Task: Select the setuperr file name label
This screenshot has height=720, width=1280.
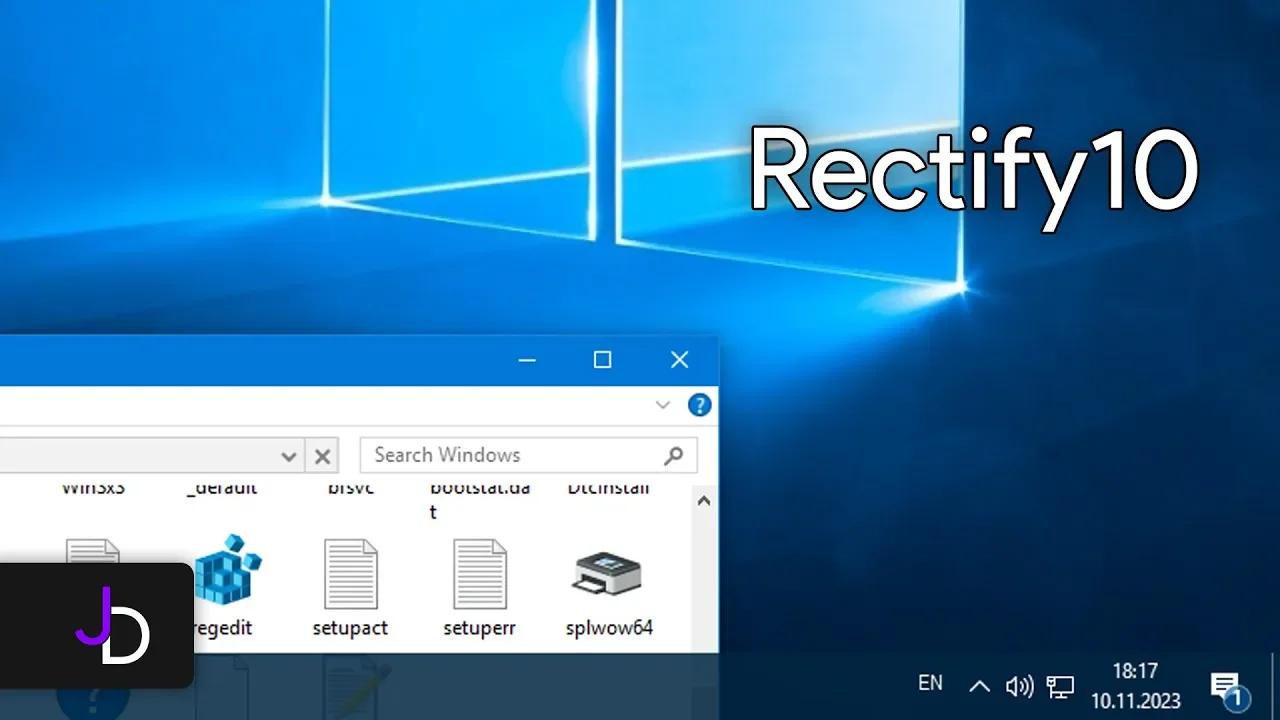Action: (479, 629)
